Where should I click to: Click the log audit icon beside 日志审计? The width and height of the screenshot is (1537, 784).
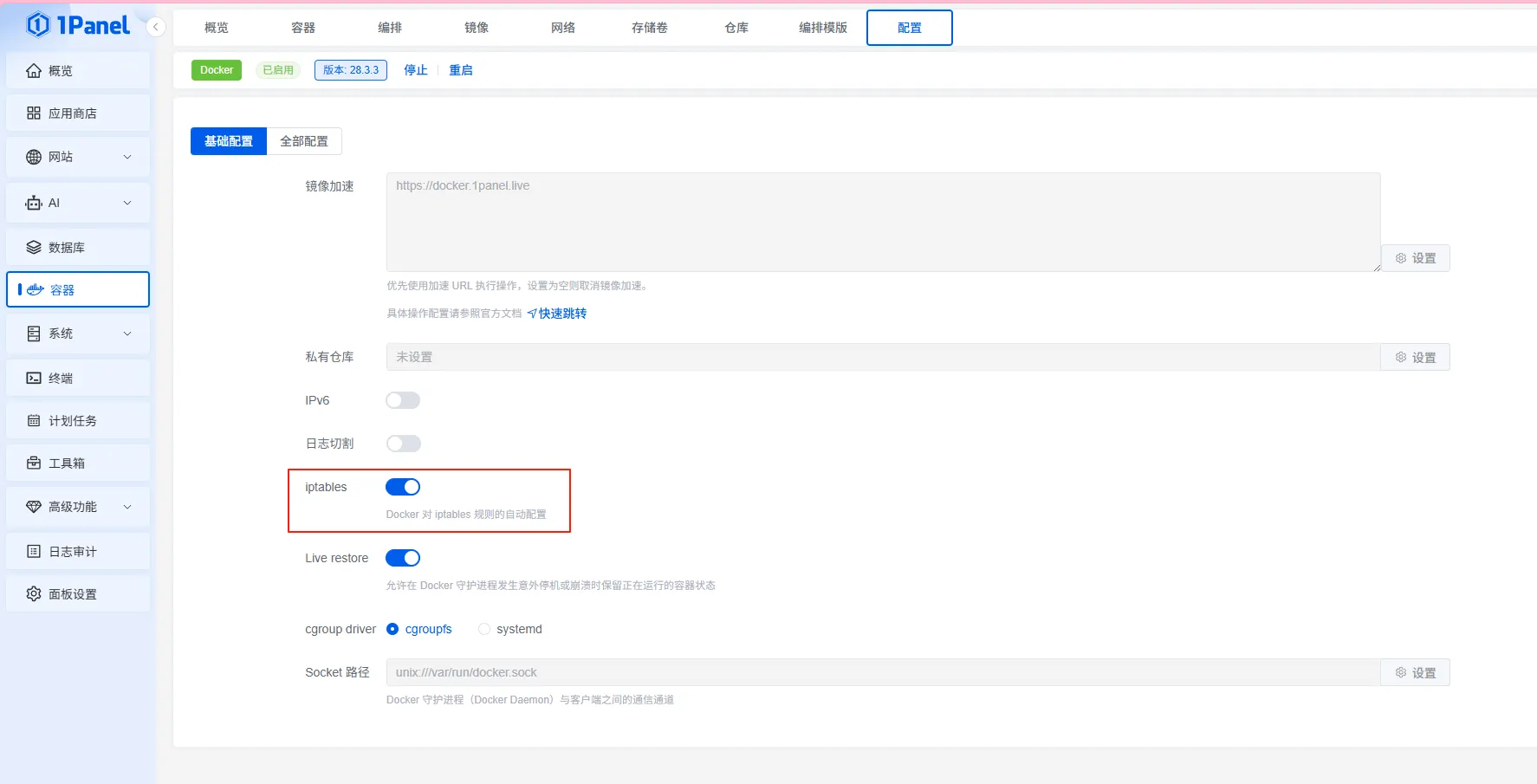(34, 552)
